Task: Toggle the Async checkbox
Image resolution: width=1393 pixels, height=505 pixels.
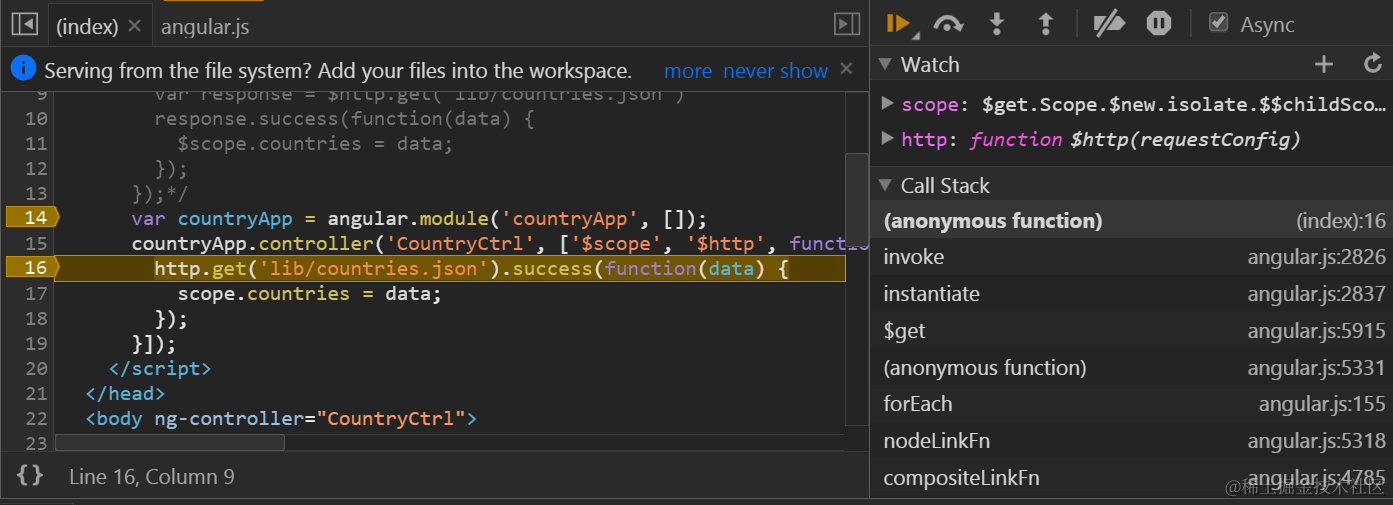Action: tap(1218, 23)
